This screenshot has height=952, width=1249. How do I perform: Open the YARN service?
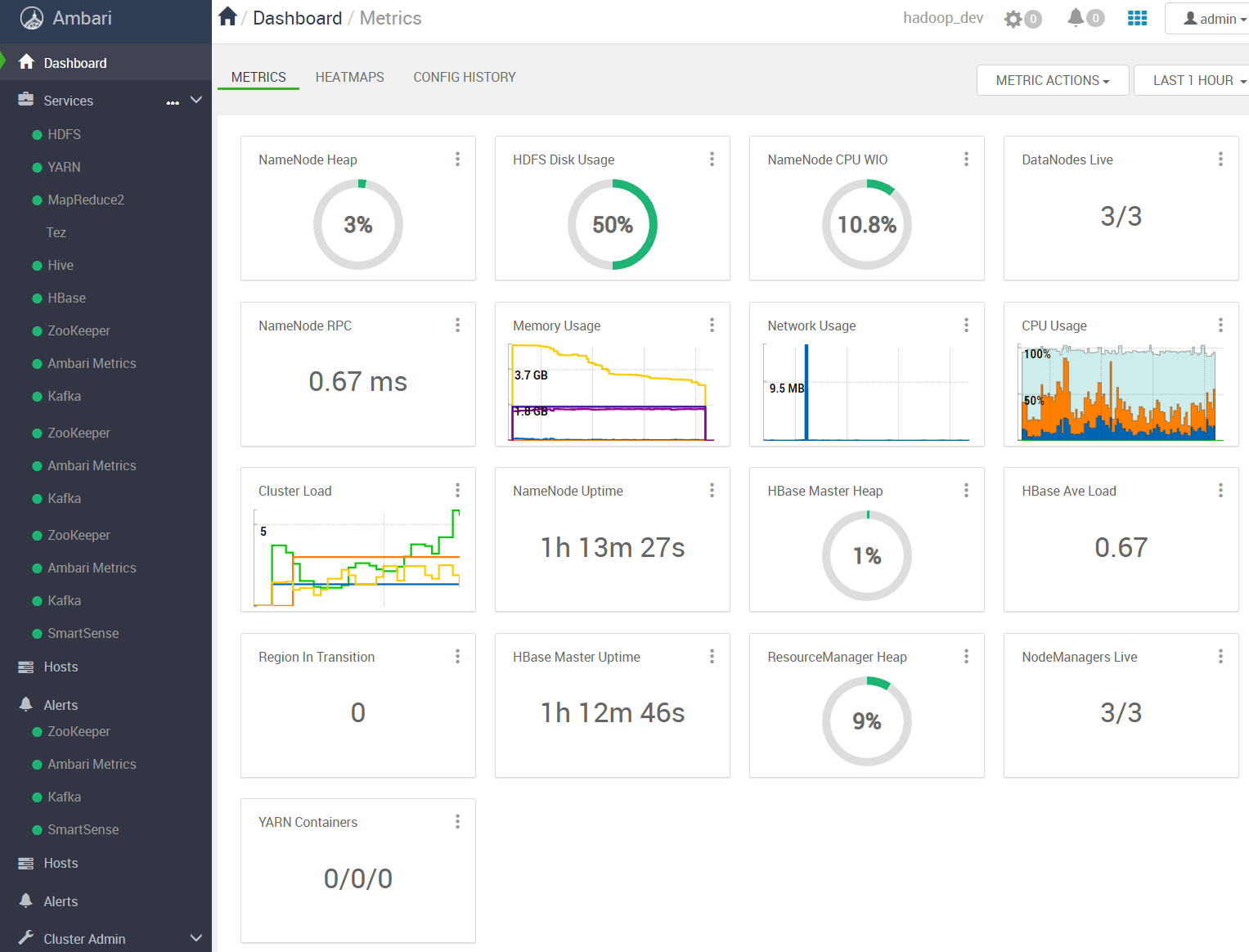click(x=64, y=167)
